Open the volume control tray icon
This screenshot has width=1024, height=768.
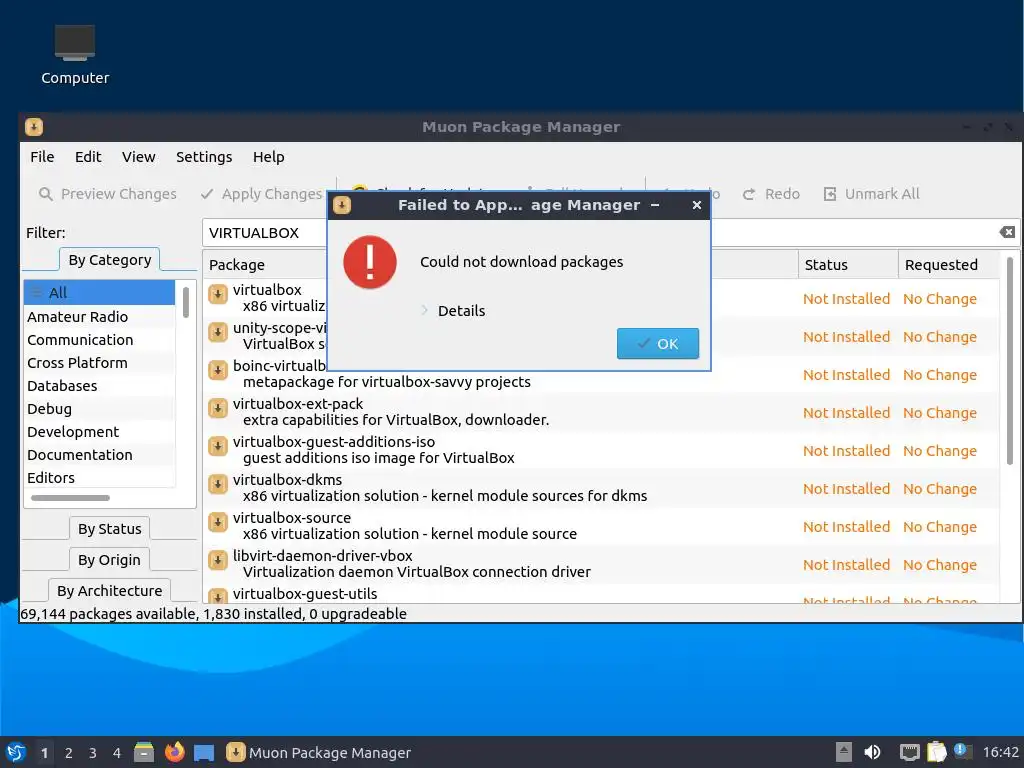(872, 752)
